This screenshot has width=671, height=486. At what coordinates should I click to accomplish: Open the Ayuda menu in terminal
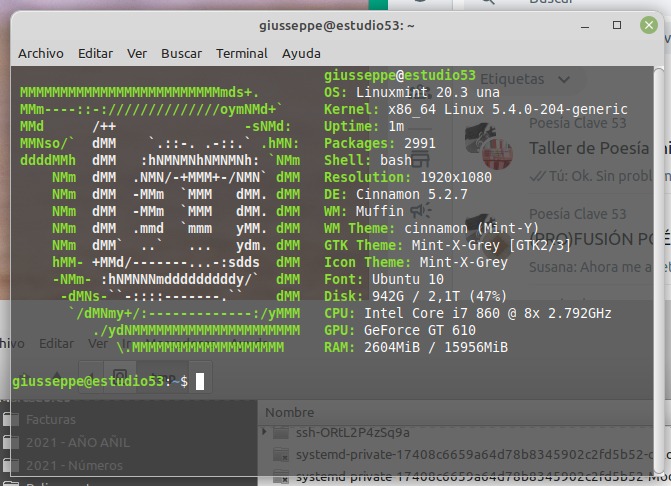click(301, 53)
